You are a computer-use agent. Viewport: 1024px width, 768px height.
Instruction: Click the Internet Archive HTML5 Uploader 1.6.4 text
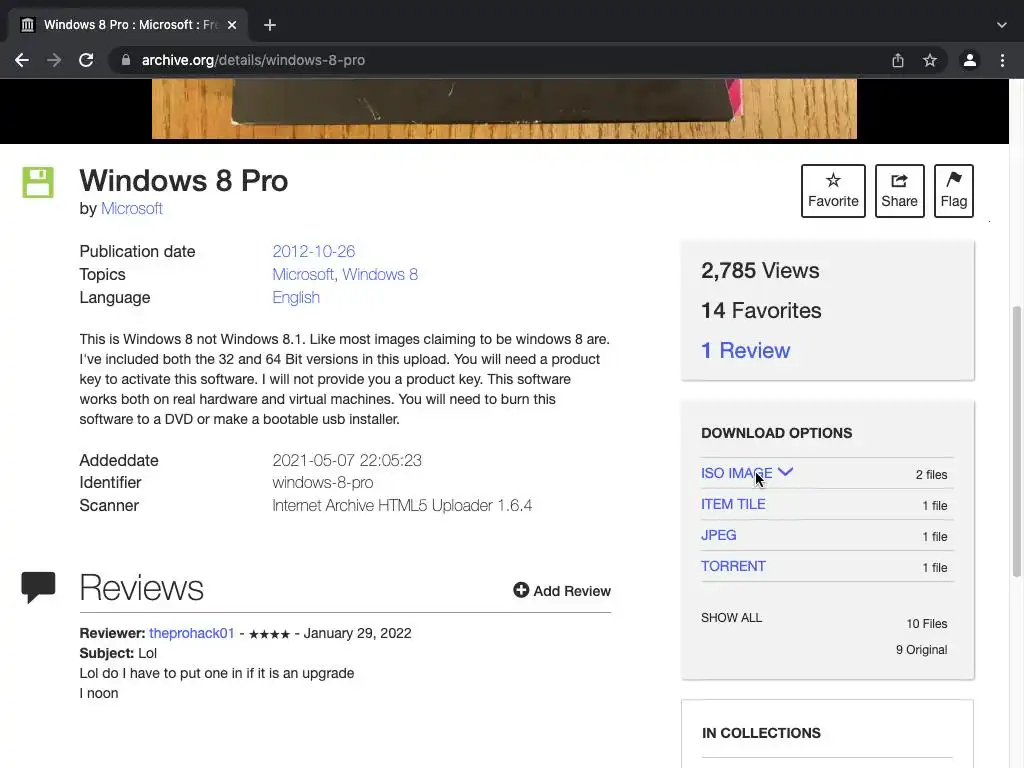point(402,505)
